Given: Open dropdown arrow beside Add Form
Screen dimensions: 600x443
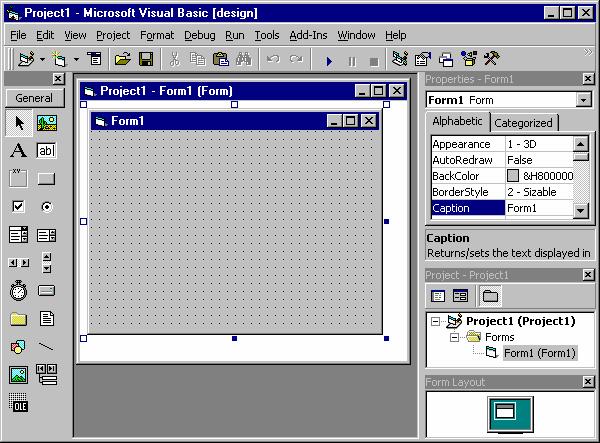Looking at the screenshot, I should point(77,60).
